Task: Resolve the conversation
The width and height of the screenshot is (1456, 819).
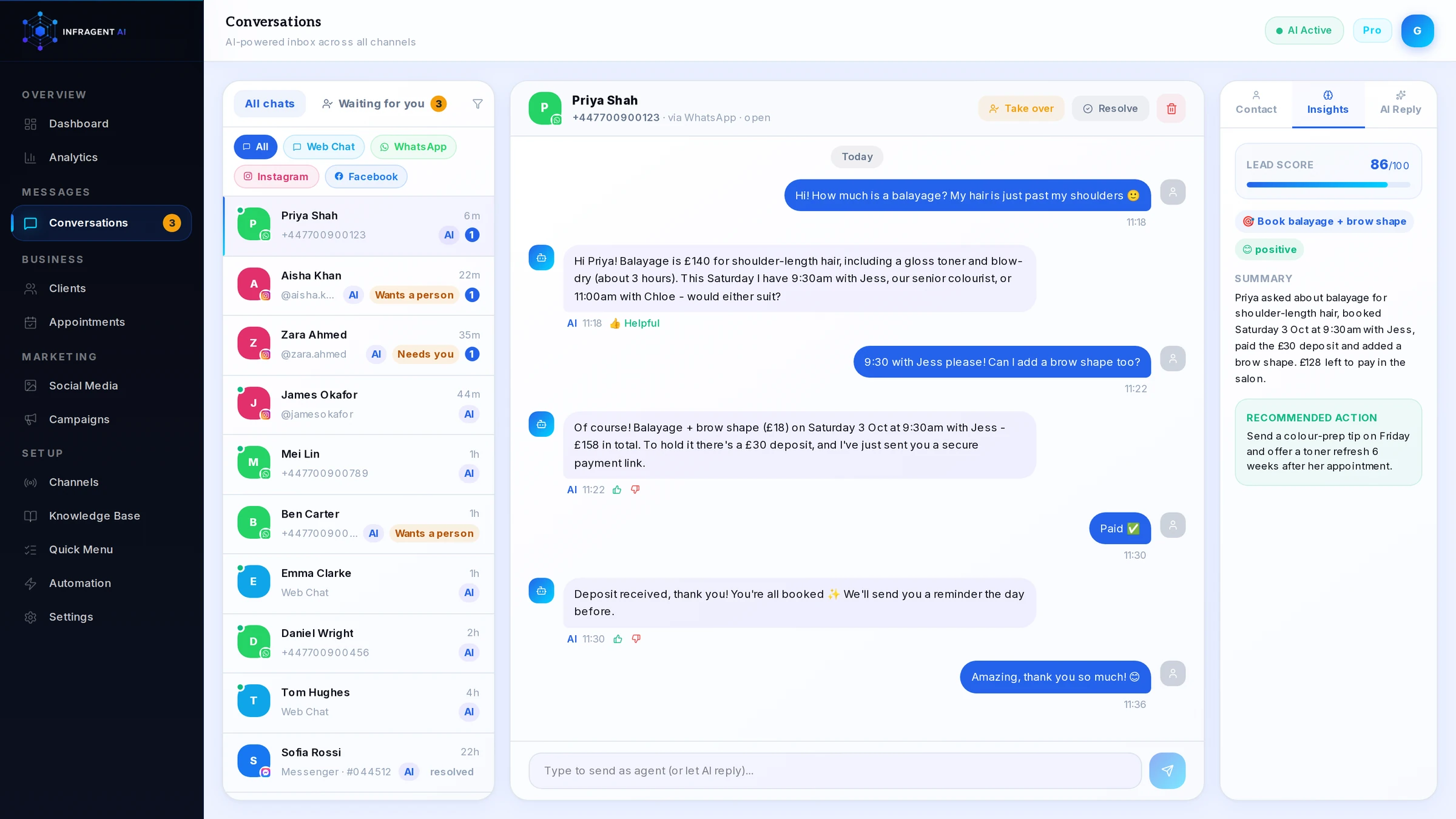Action: (1110, 109)
